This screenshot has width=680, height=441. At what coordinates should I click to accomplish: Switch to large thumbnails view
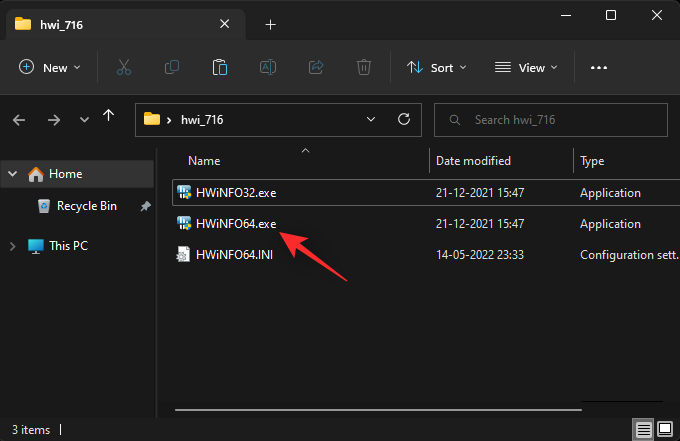(x=665, y=429)
